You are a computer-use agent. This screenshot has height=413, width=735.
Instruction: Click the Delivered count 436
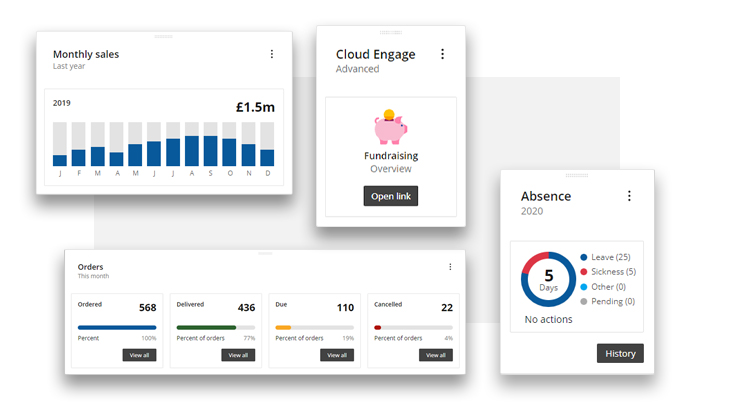click(247, 308)
